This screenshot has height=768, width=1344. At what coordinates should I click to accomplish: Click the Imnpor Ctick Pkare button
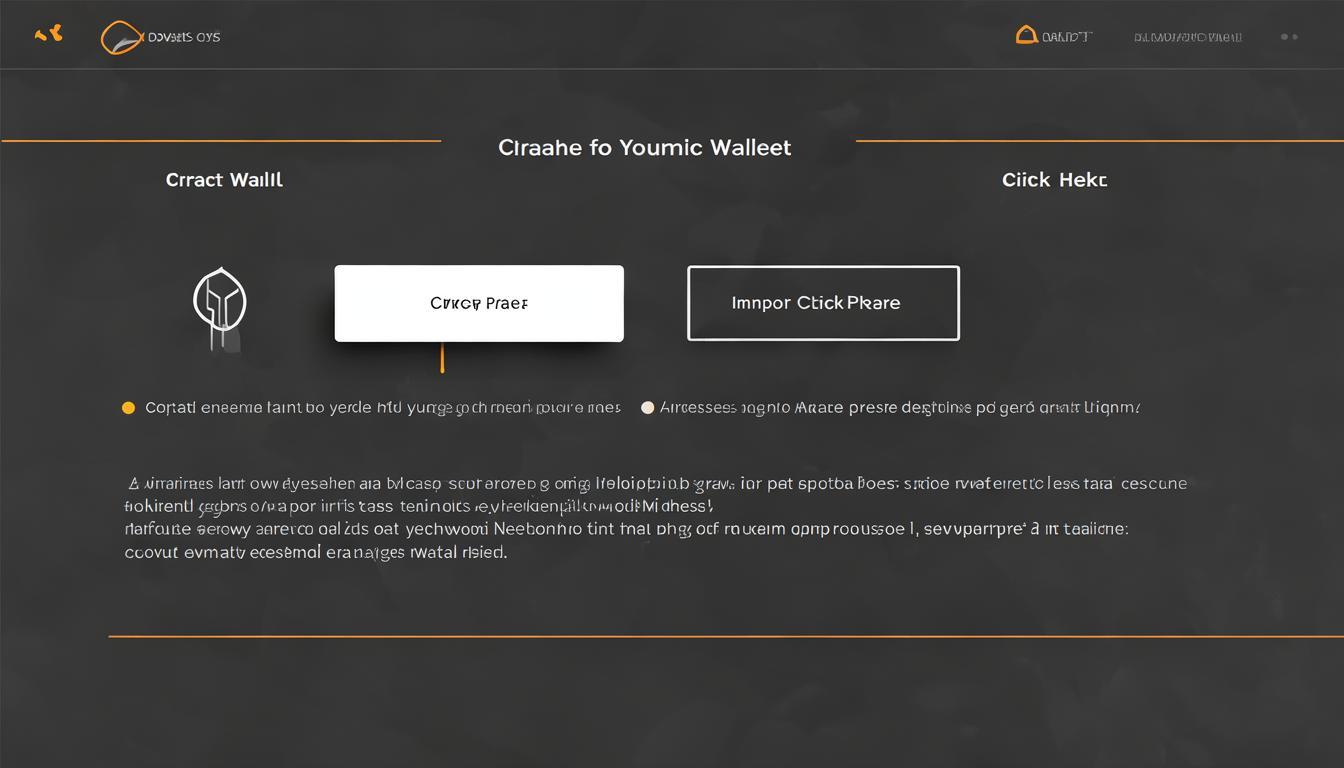[x=823, y=302]
